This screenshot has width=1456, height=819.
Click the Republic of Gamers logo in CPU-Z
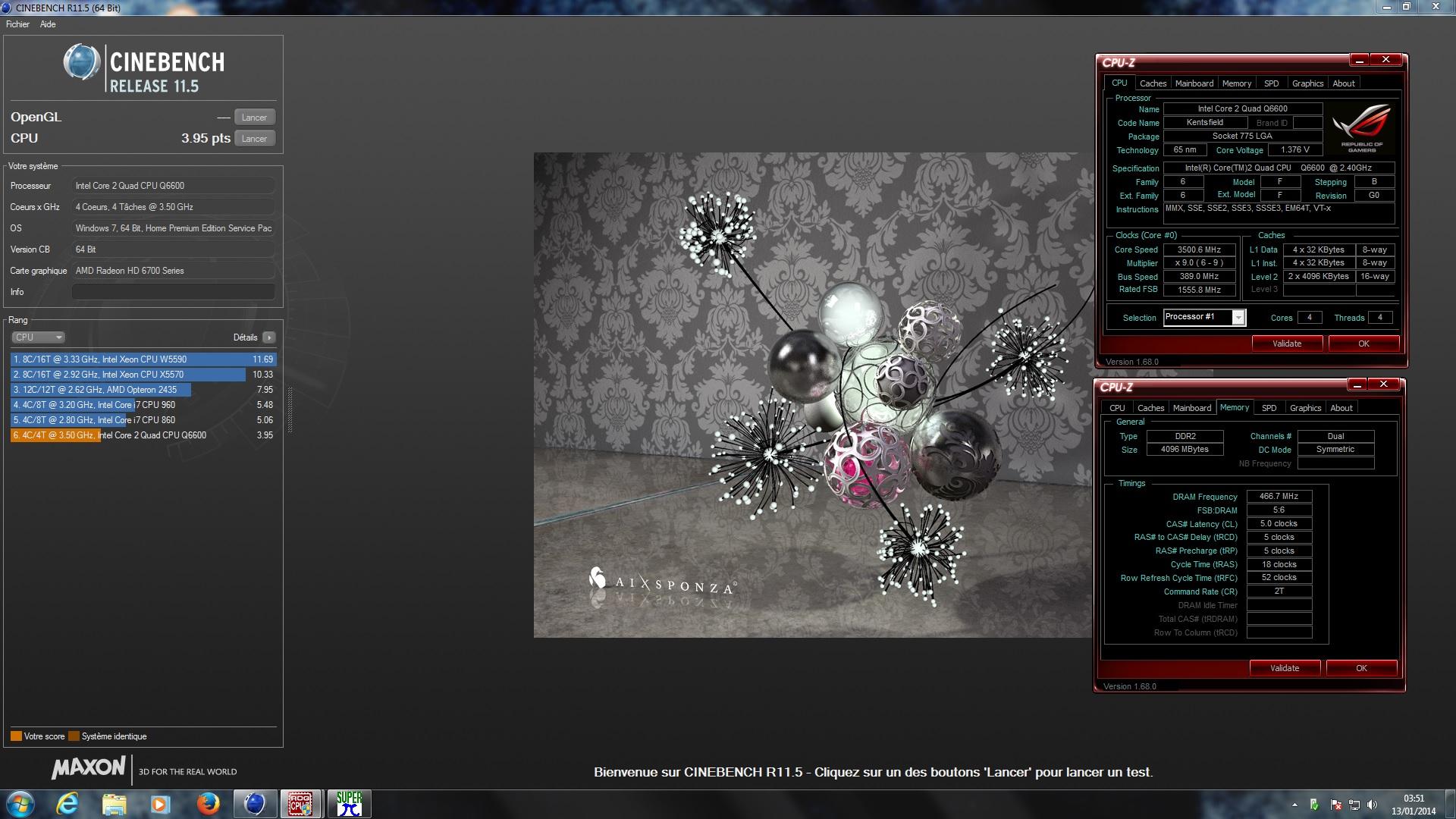(x=1362, y=128)
